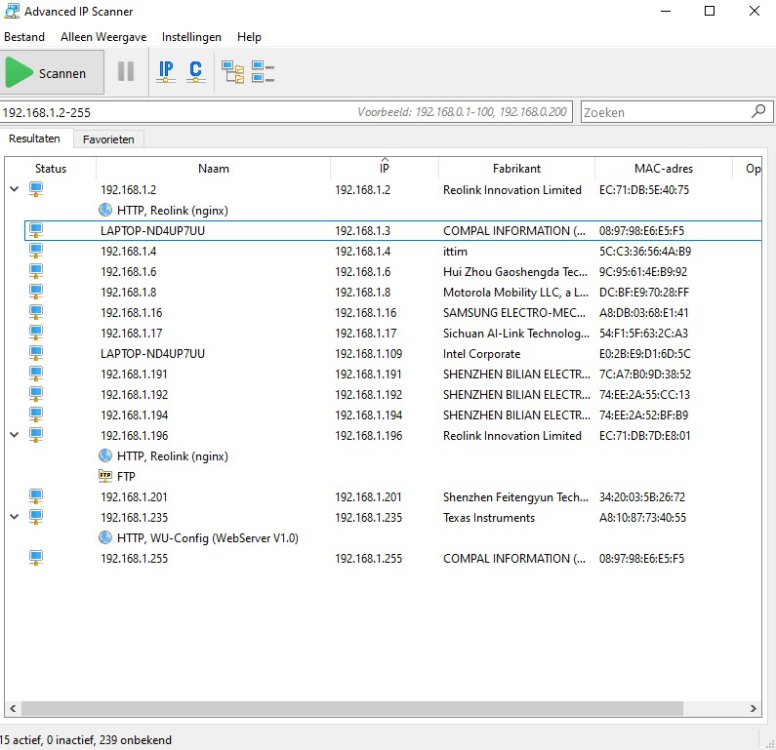Collapse the 192.168.1.235 device entry
Screen dimensions: 776x750
click(x=14, y=517)
